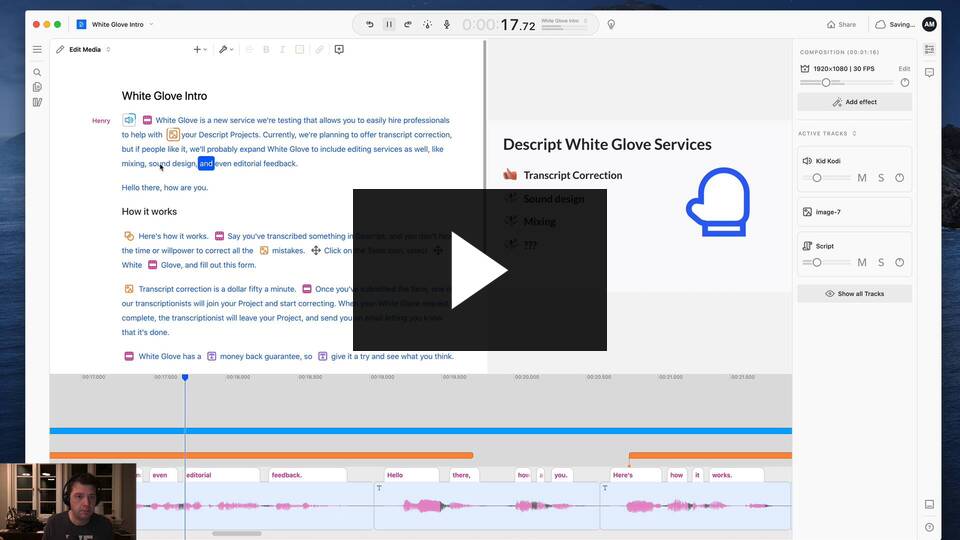
Task: Expand the Active Tracks selector
Action: pyautogui.click(x=854, y=133)
